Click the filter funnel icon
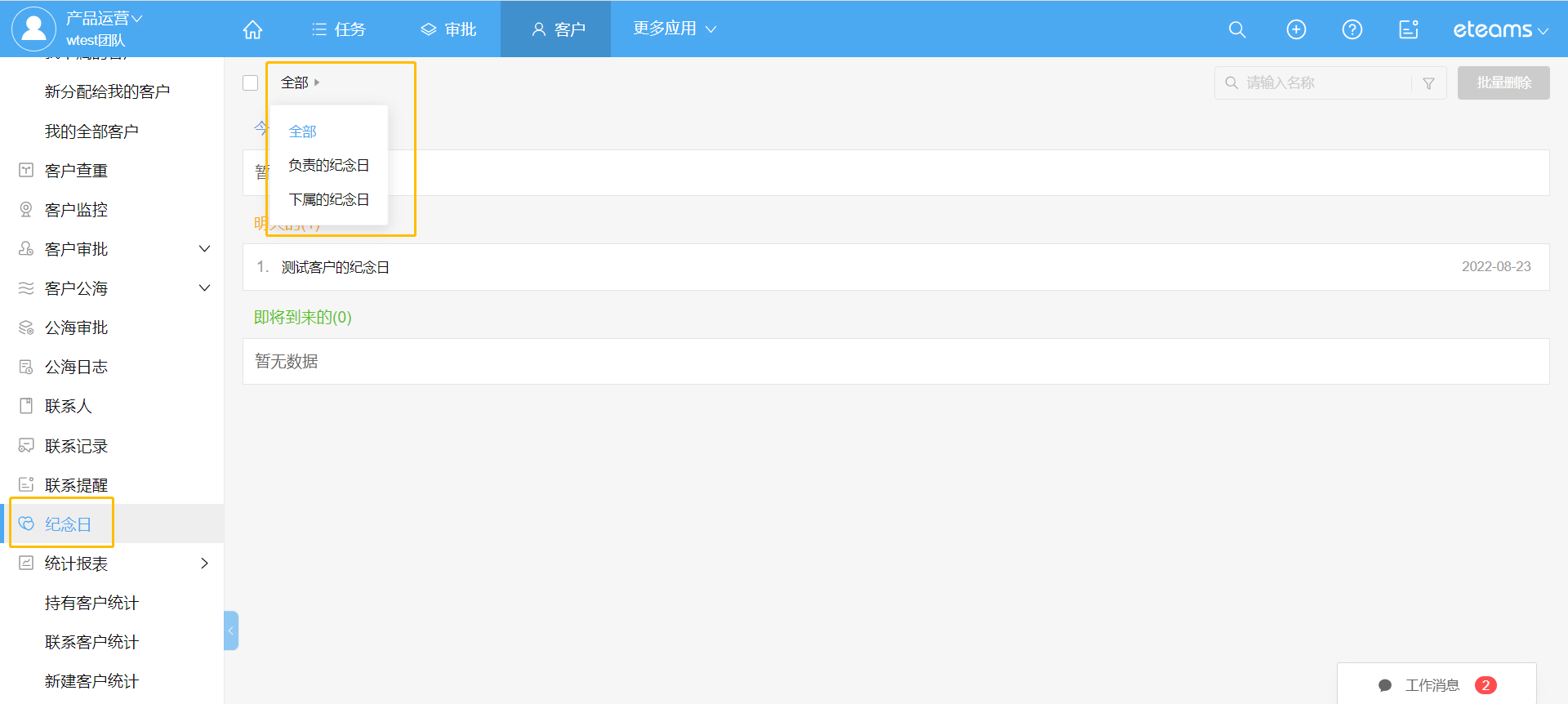Viewport: 1568px width, 704px height. (1428, 83)
